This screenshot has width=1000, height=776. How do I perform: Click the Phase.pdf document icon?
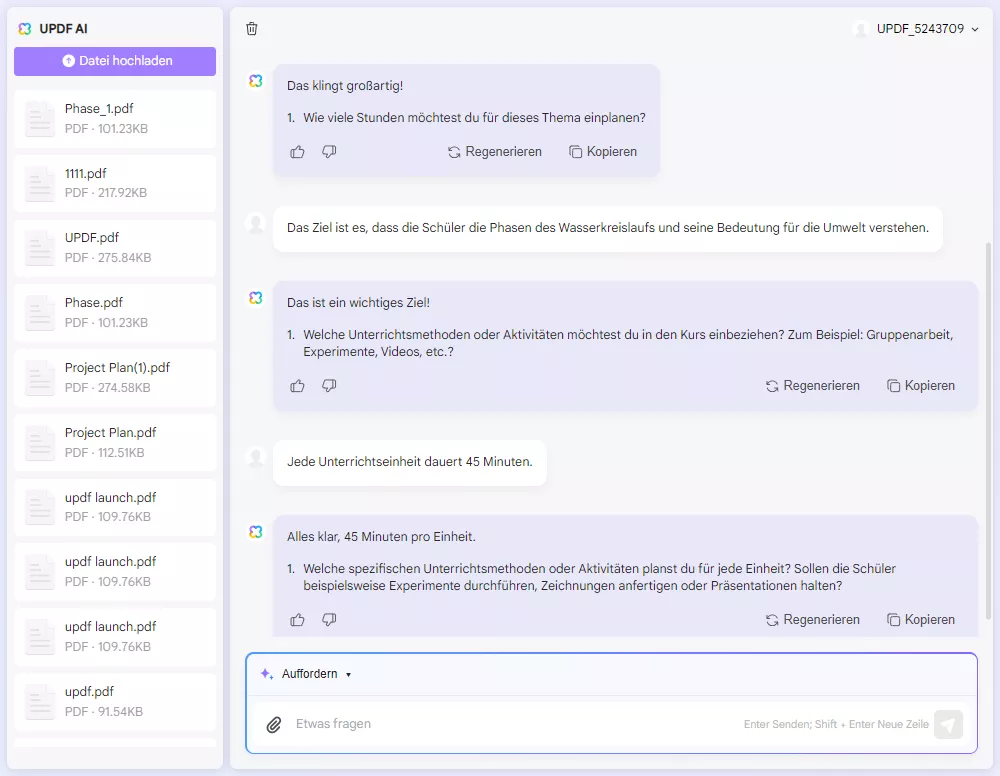pos(40,314)
